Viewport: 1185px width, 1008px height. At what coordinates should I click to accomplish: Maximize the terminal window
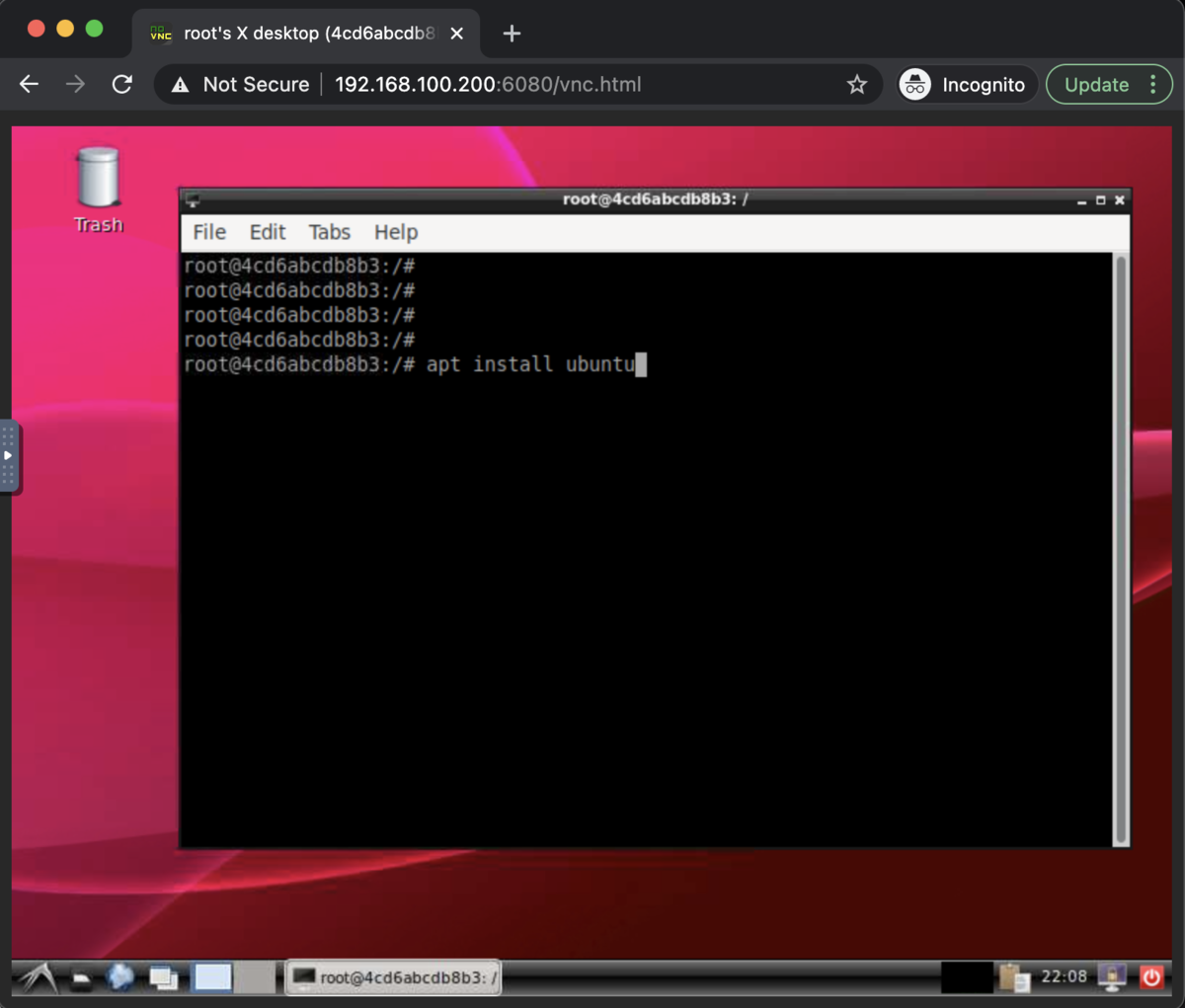[1100, 200]
